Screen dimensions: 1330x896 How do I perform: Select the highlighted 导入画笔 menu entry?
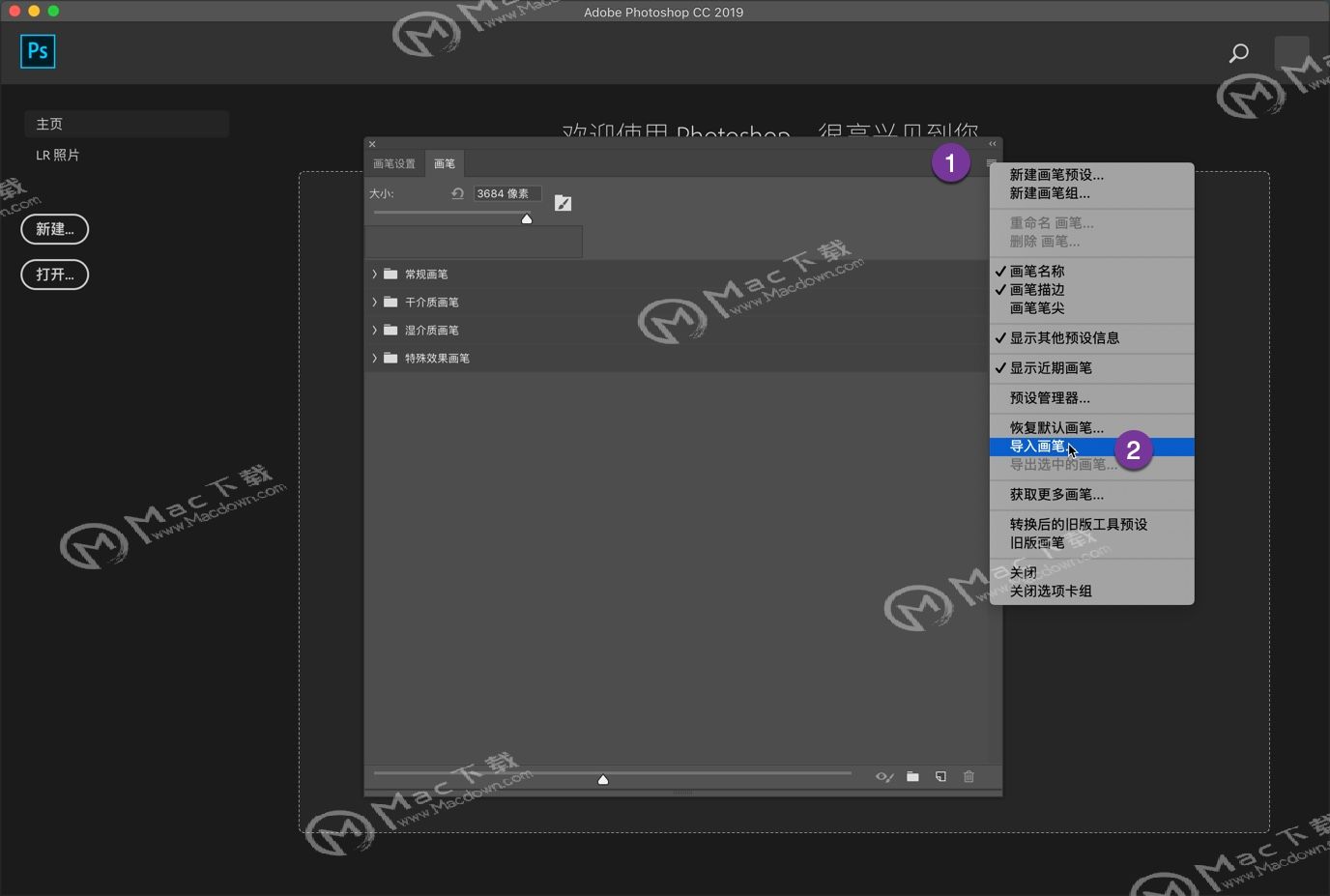tap(1091, 447)
